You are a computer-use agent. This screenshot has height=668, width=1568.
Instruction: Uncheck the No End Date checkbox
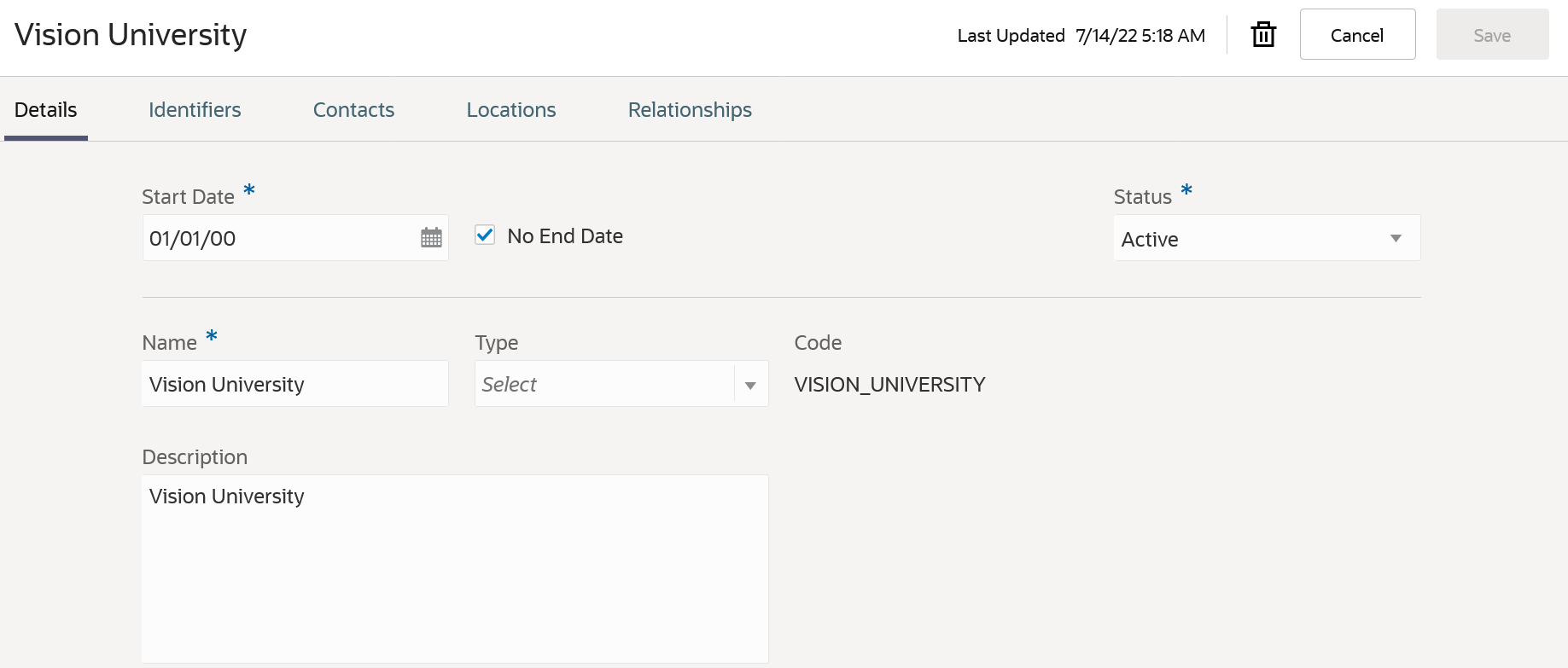[485, 235]
